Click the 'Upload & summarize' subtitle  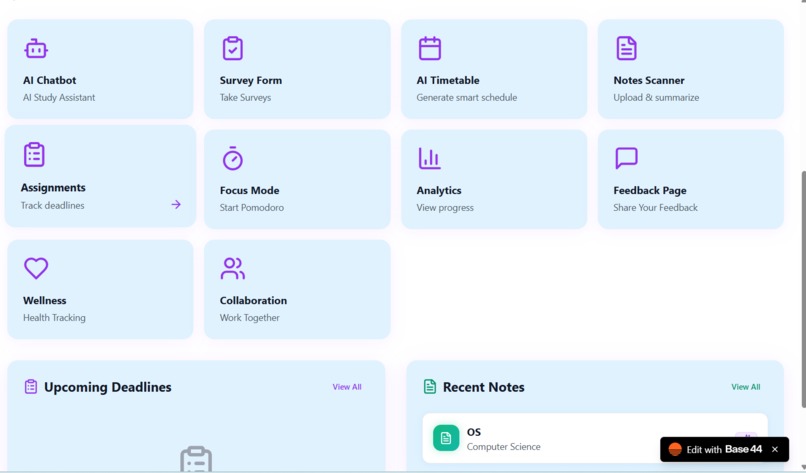click(x=656, y=97)
